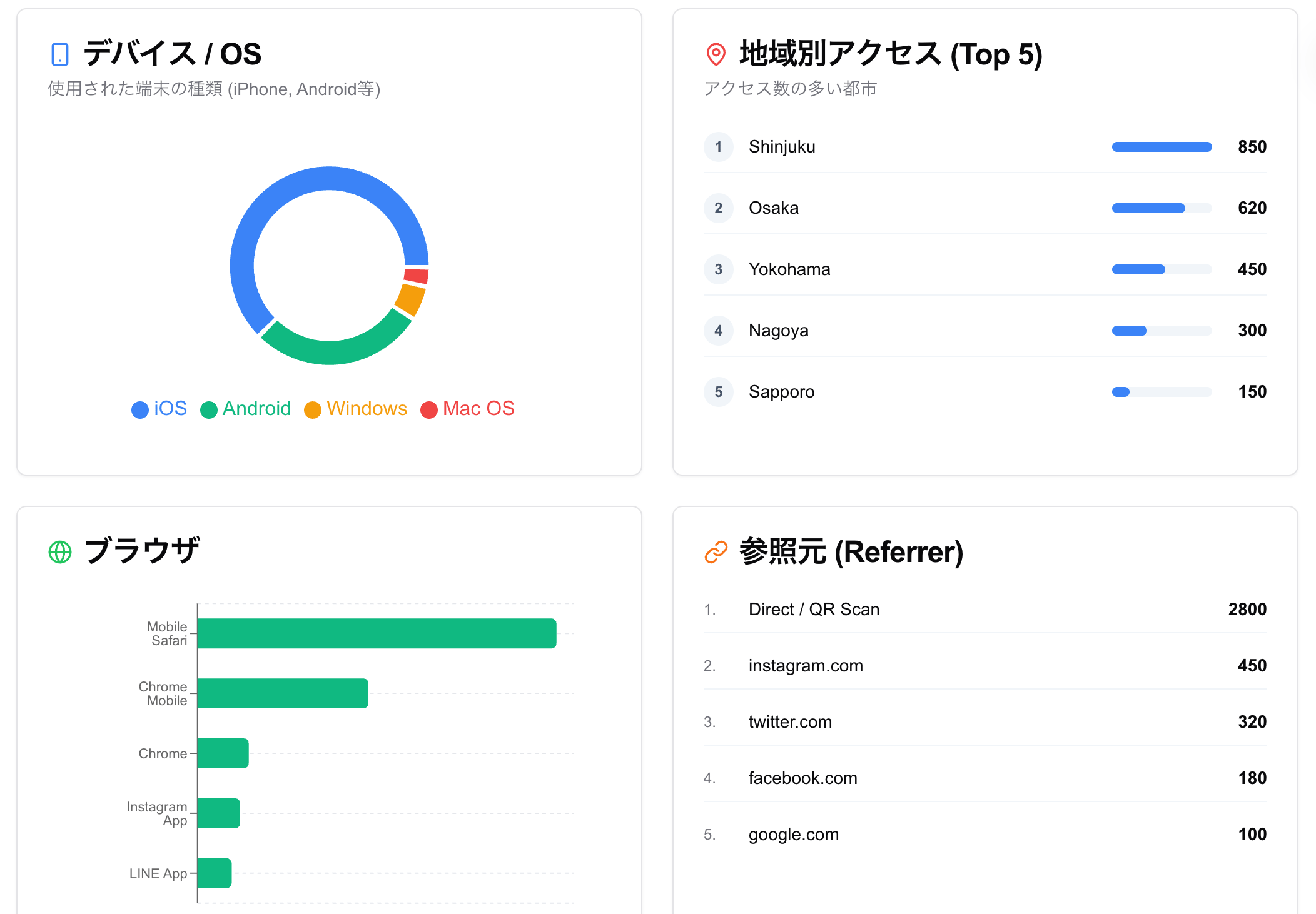Viewport: 1316px width, 914px height.
Task: Click the green Android legend dot
Action: [x=209, y=409]
